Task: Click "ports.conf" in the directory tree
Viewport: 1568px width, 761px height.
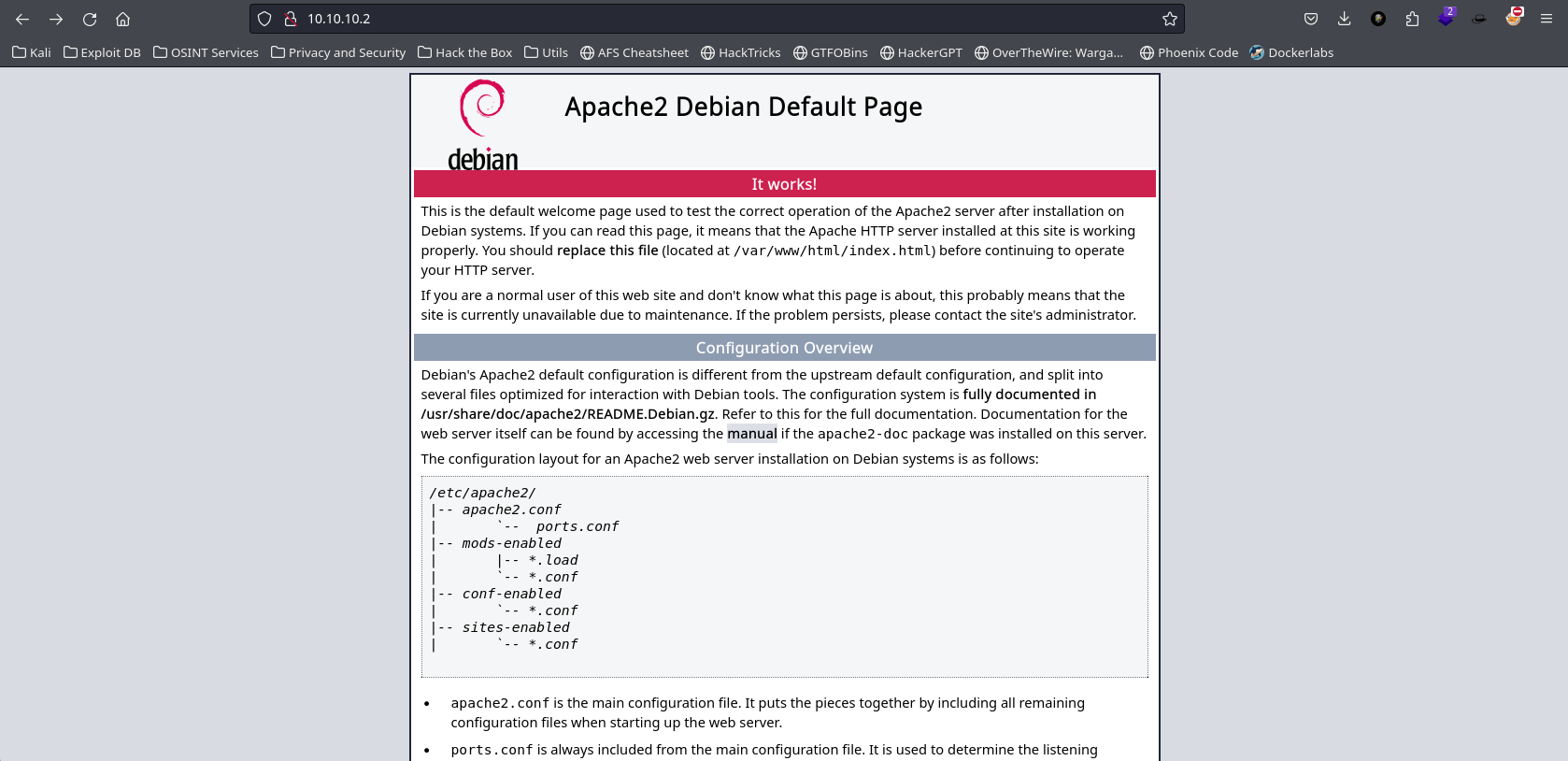Action: pos(577,526)
